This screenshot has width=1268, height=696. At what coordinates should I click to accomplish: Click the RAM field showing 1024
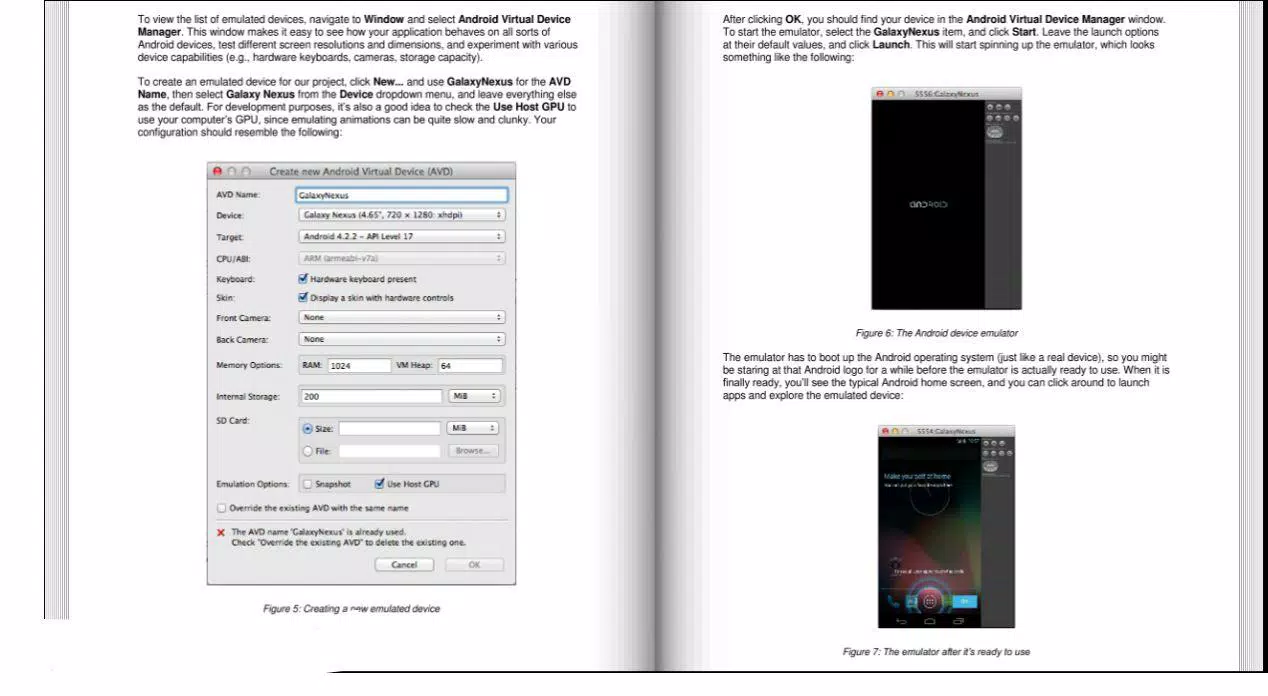pyautogui.click(x=359, y=366)
